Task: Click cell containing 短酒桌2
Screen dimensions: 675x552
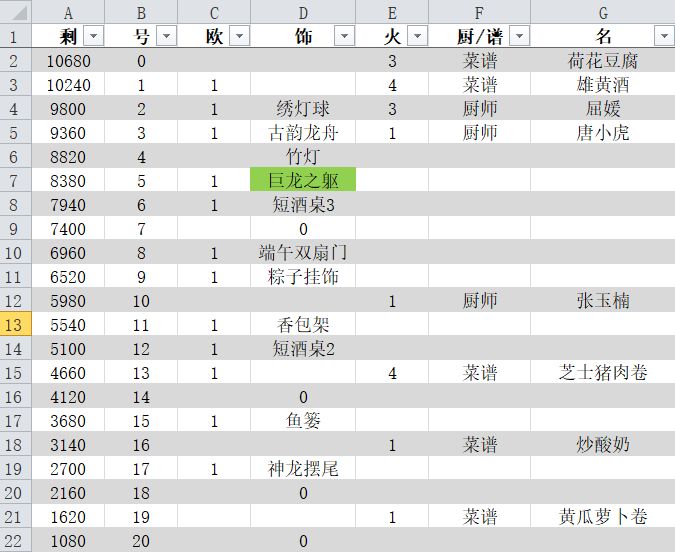Action: pos(303,348)
